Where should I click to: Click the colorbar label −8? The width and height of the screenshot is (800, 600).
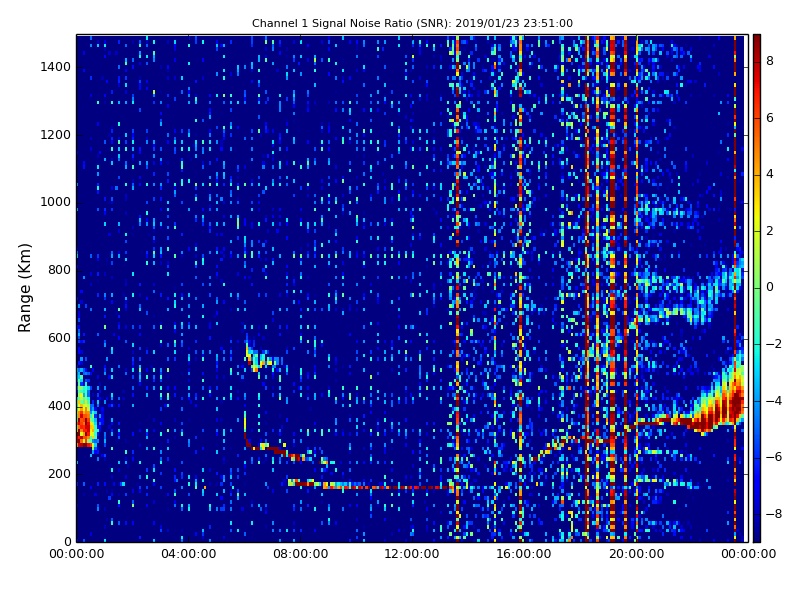coord(773,514)
